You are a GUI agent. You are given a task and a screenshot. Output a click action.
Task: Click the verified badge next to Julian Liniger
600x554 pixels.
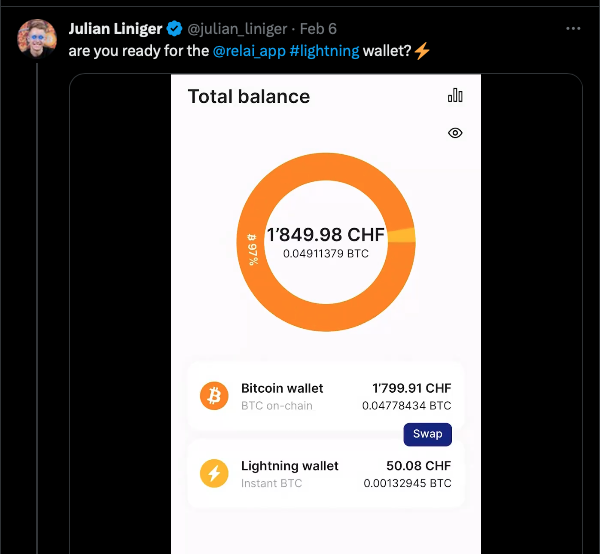pyautogui.click(x=174, y=29)
